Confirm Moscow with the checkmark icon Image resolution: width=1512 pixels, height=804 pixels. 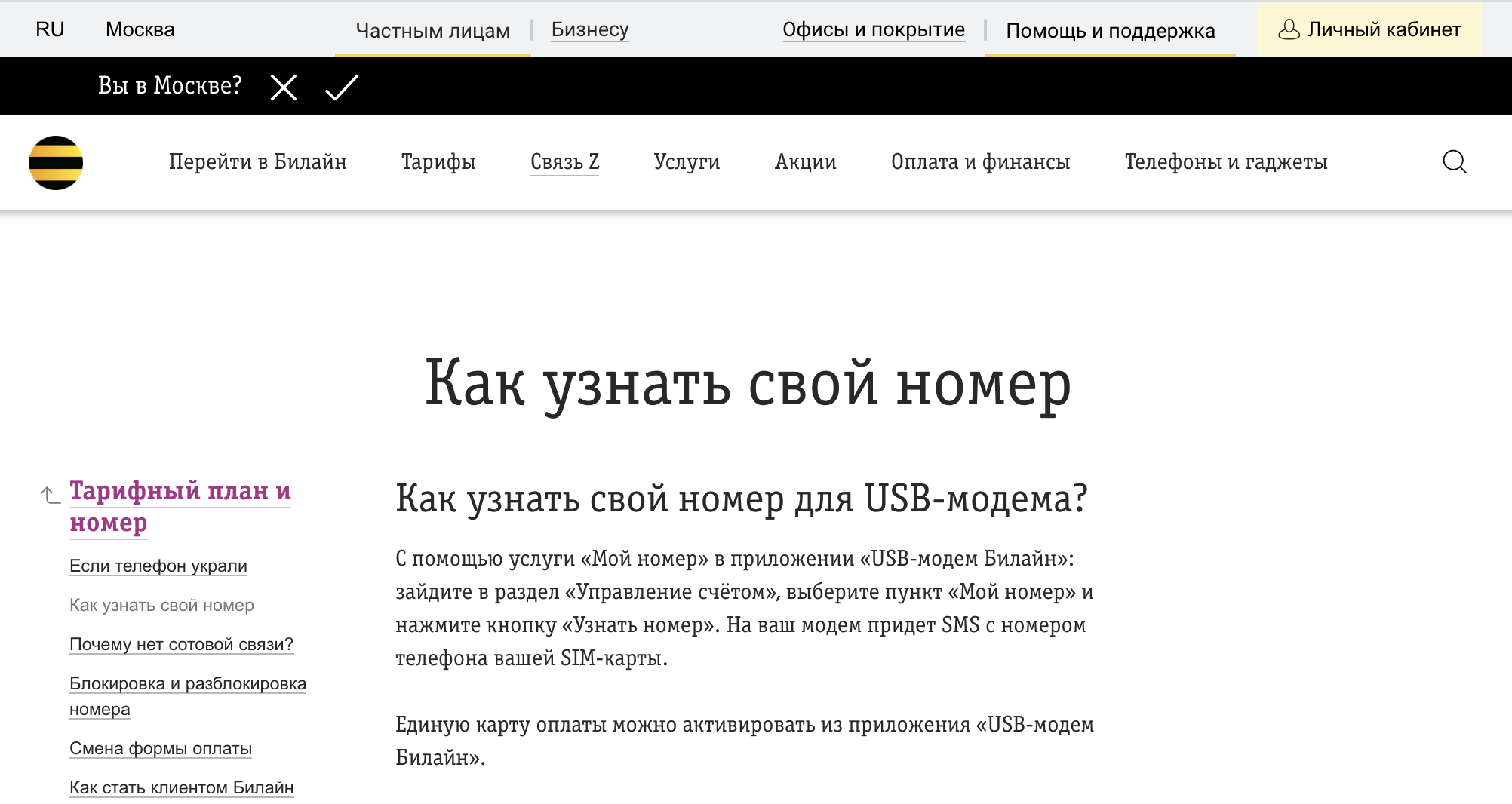tap(340, 87)
